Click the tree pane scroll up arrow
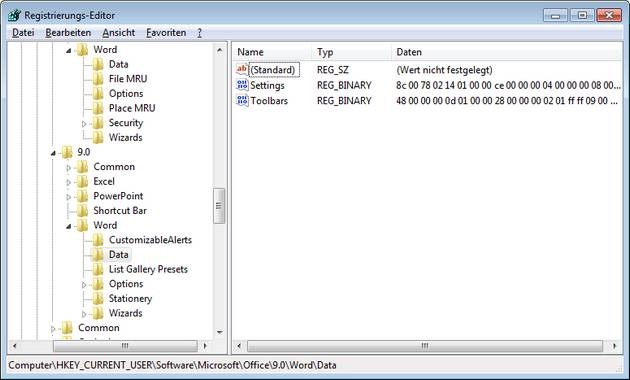Screen dimensions: 630x380 pyautogui.click(x=219, y=50)
